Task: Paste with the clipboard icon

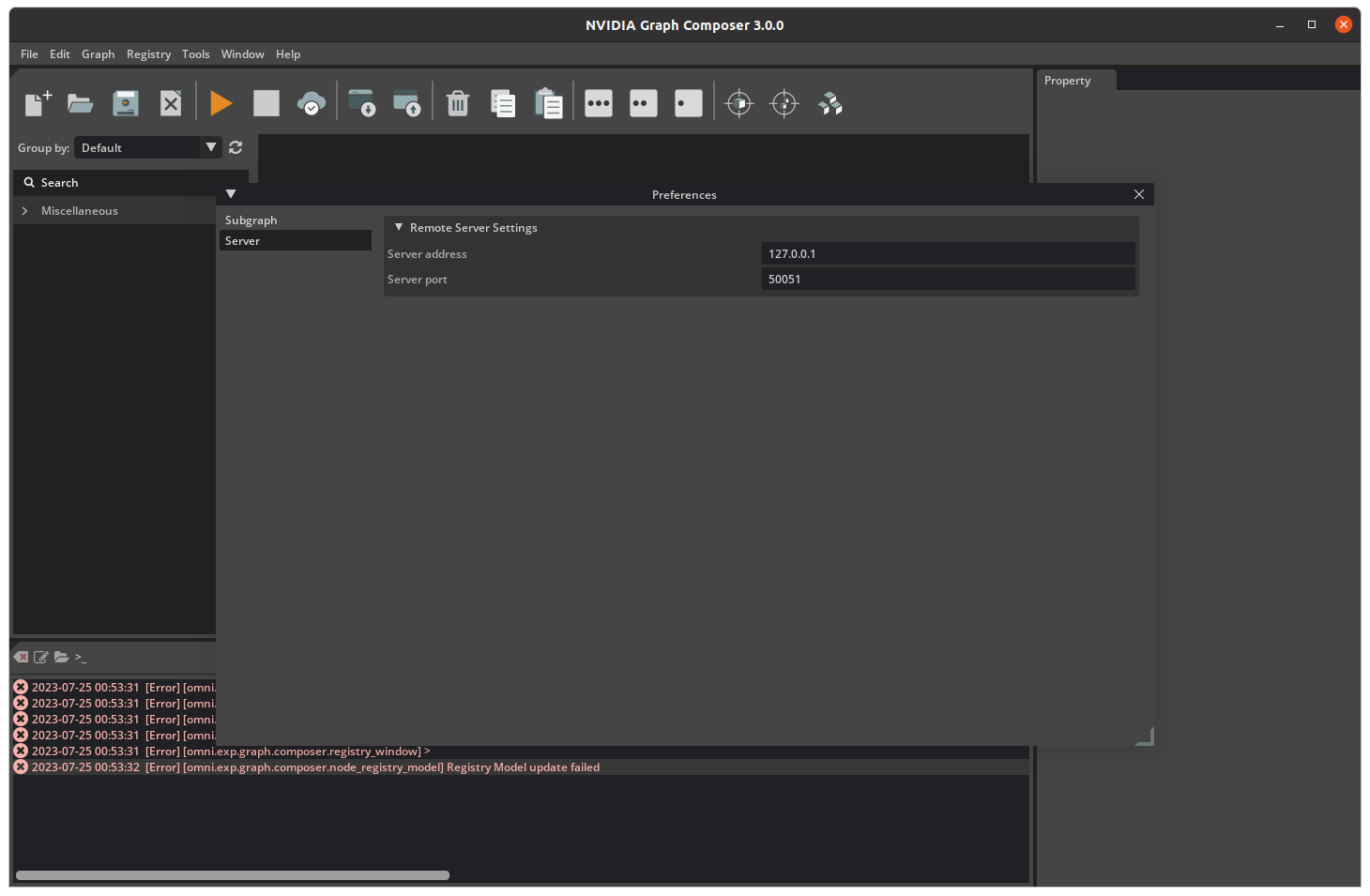Action: click(548, 103)
